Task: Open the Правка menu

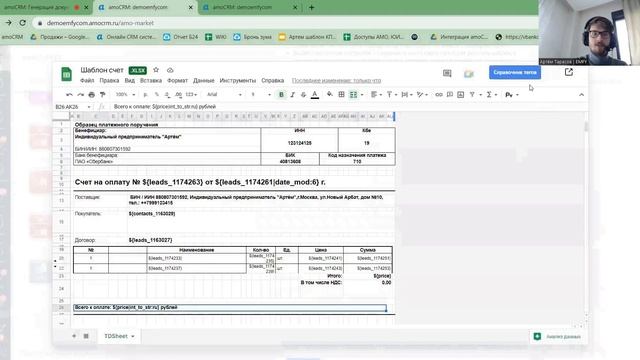Action: tap(109, 80)
